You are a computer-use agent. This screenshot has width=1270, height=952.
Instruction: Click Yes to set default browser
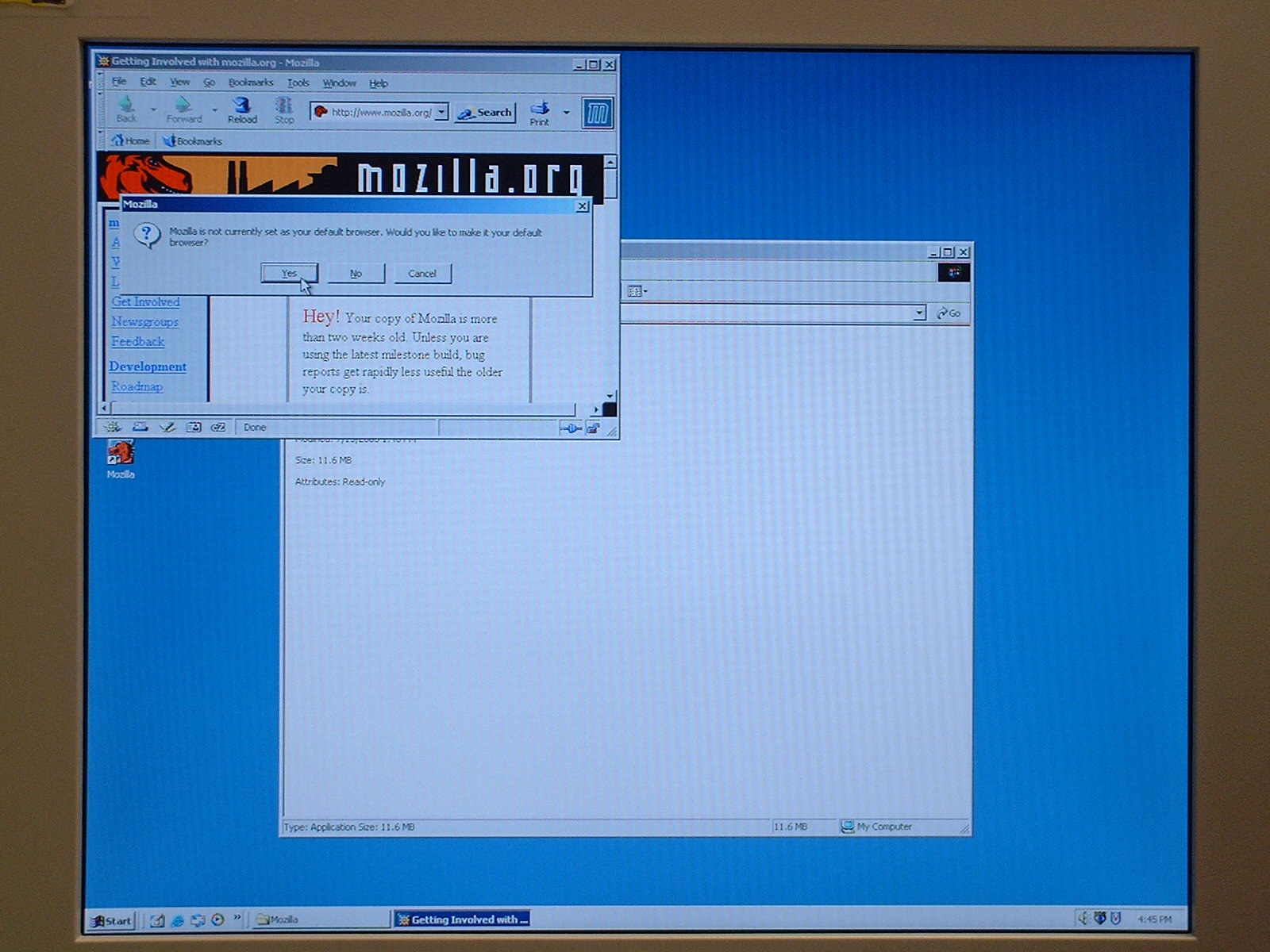[289, 274]
